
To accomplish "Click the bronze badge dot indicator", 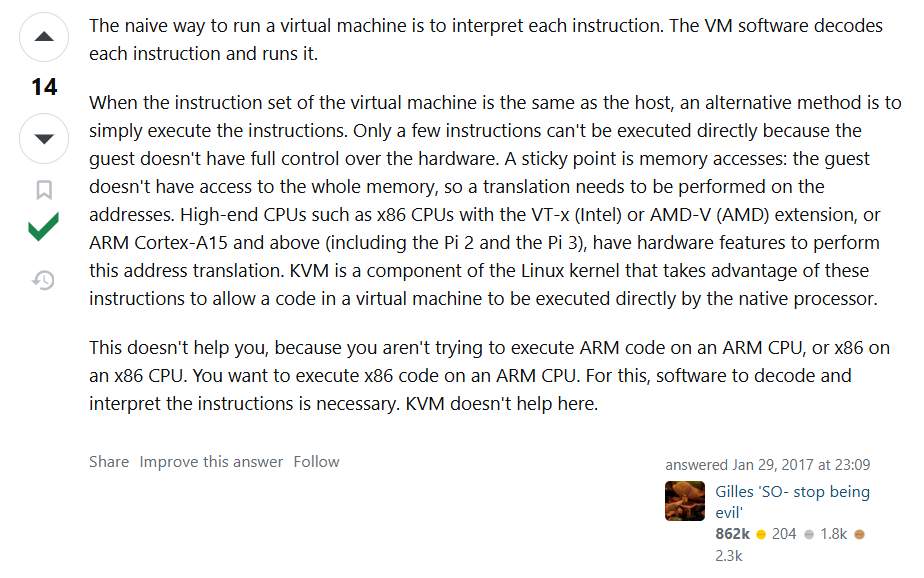I will [859, 533].
